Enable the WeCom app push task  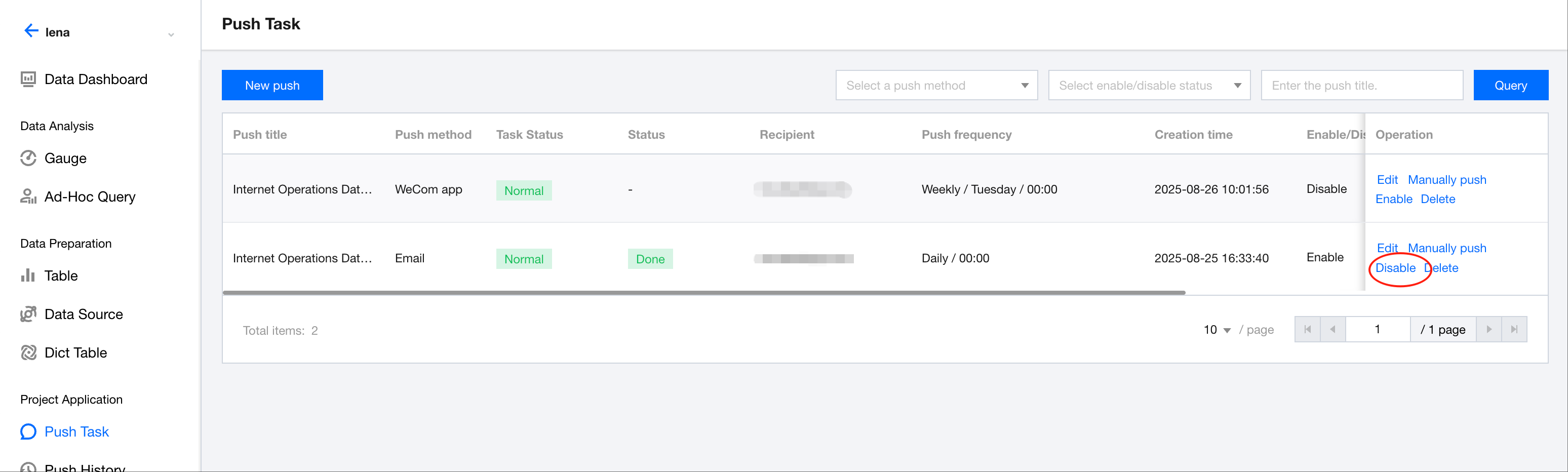pos(1393,199)
